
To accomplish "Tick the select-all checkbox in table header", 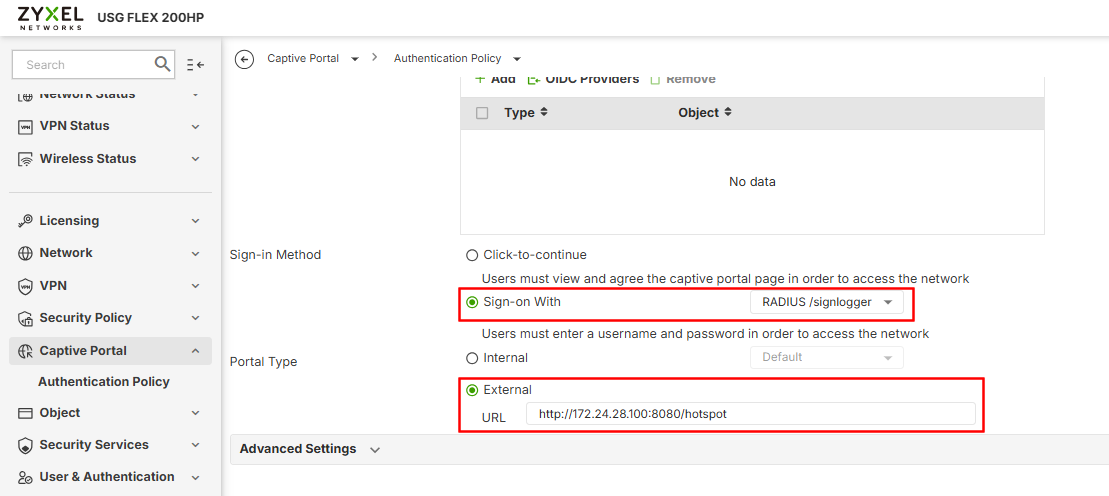I will point(482,113).
